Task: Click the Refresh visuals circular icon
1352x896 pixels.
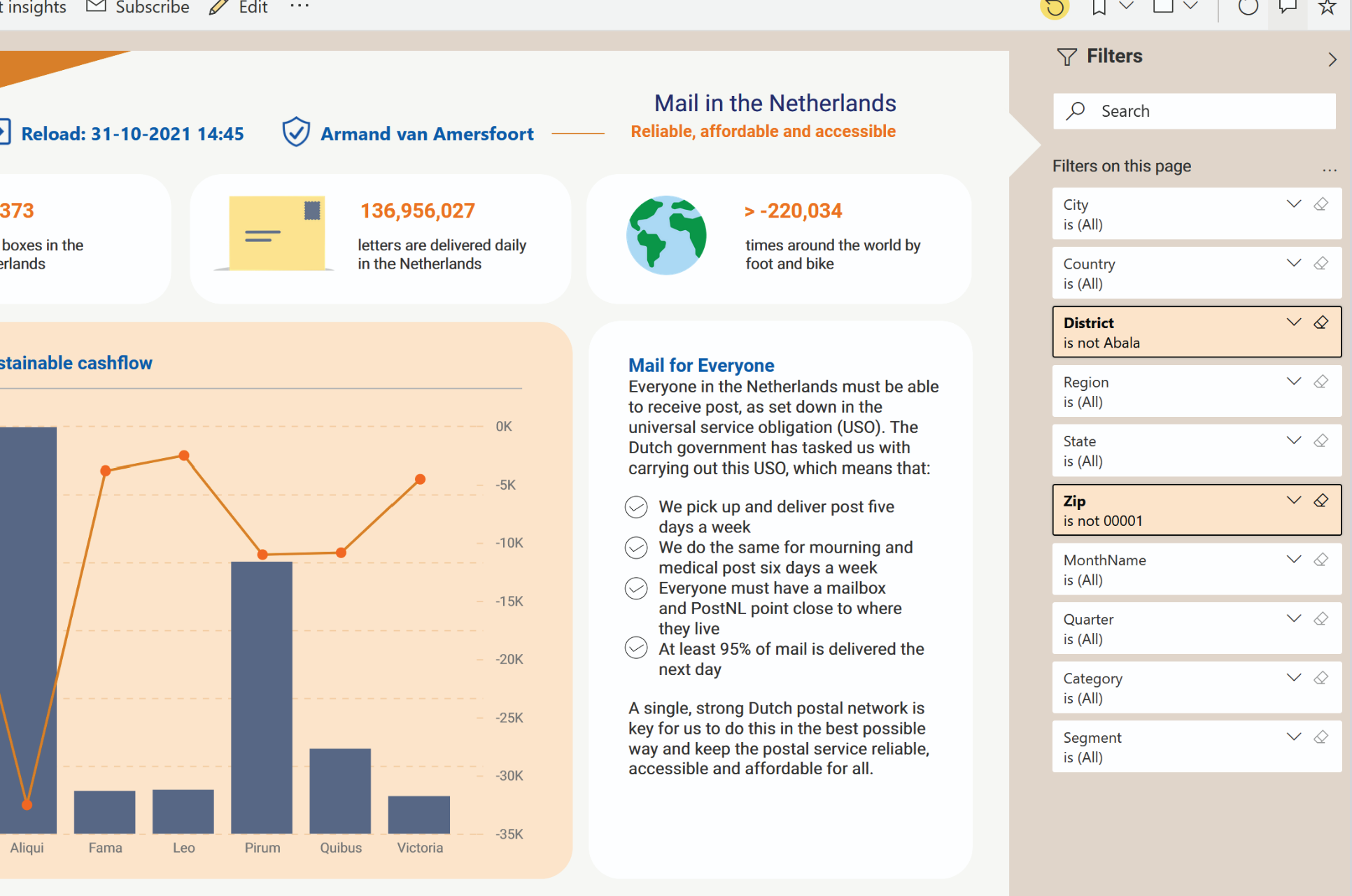Action: point(1248,7)
